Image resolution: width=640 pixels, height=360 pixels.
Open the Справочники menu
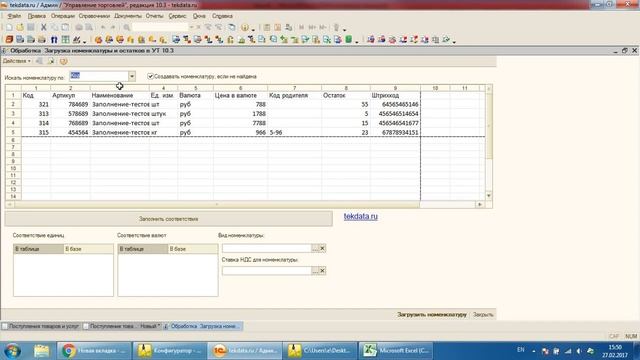coord(94,16)
